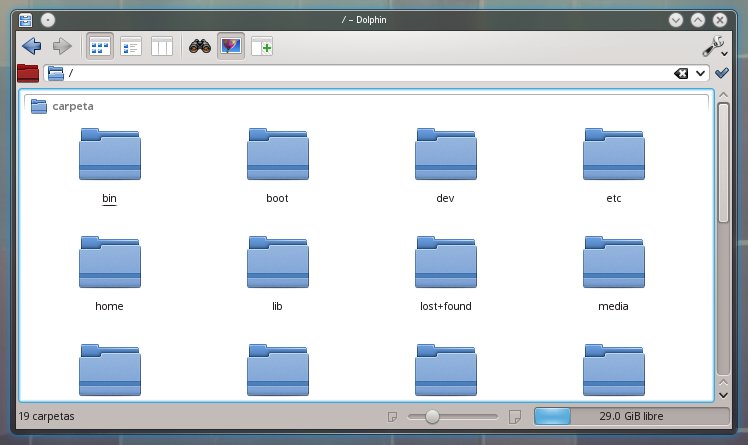This screenshot has width=748, height=445.
Task: Click the etc folder name label
Action: [613, 198]
